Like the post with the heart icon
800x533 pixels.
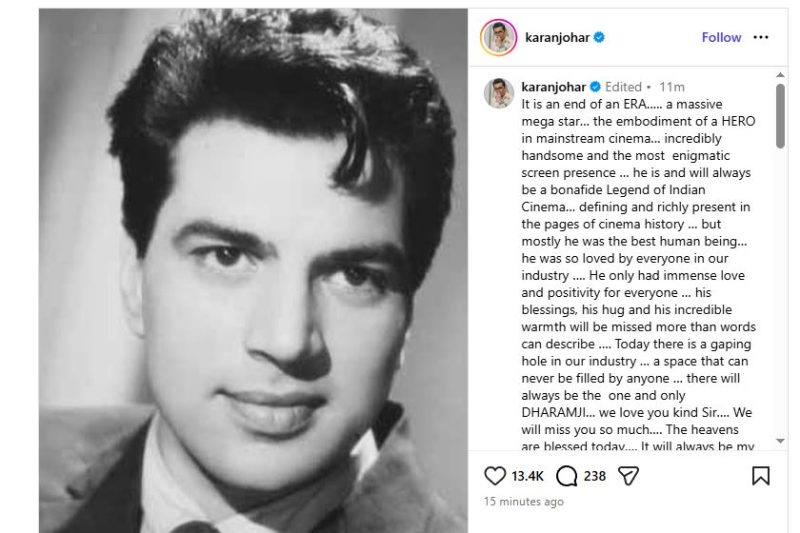pos(494,476)
